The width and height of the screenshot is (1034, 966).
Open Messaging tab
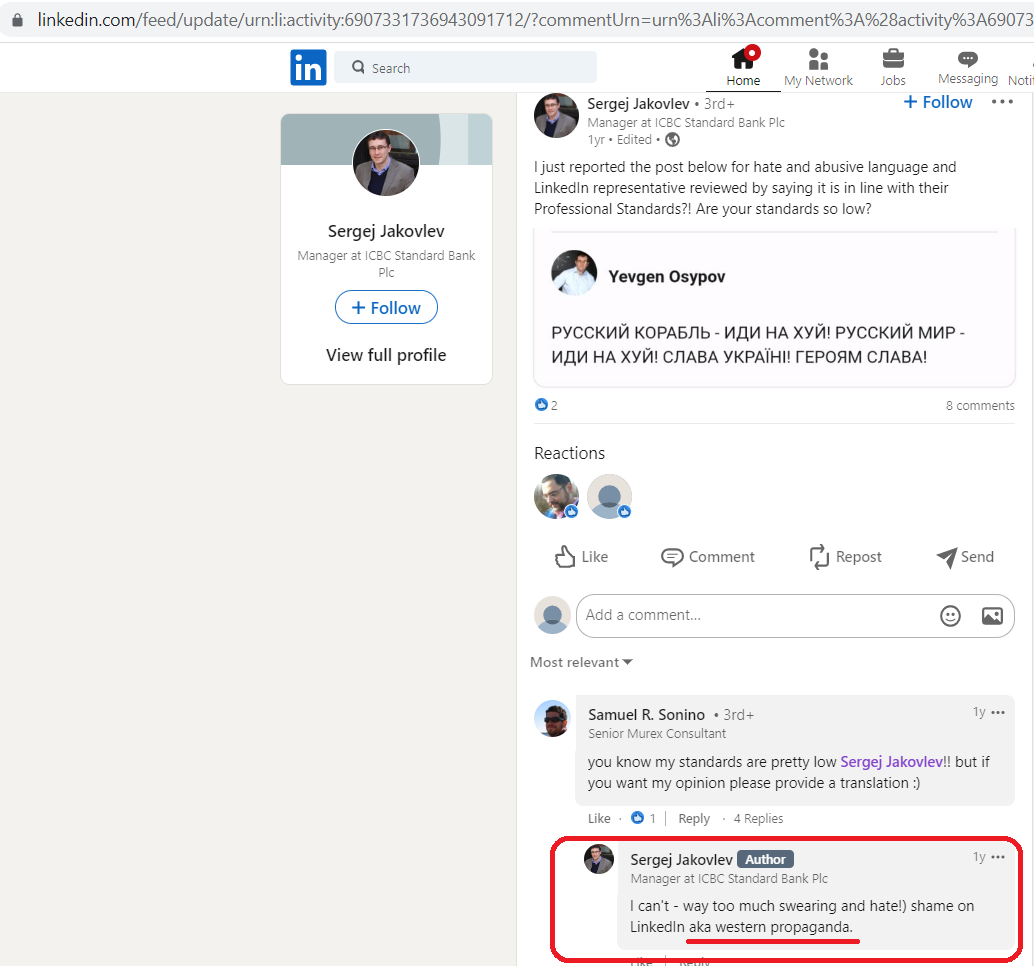coord(967,67)
